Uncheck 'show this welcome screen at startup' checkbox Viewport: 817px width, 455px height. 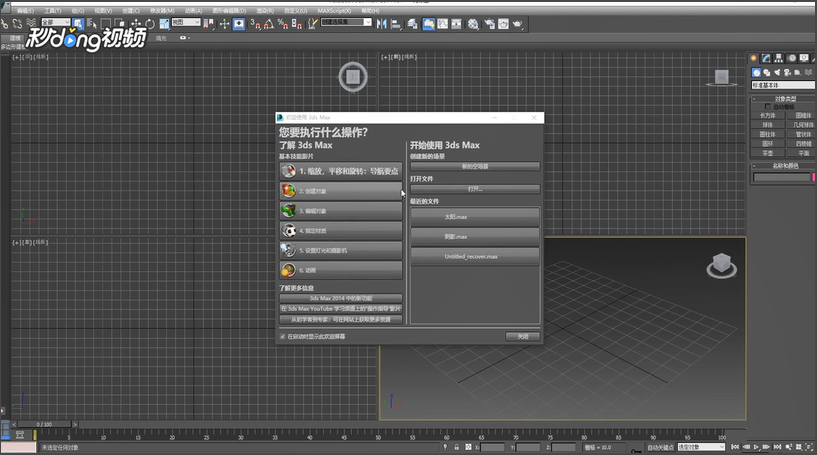click(282, 337)
